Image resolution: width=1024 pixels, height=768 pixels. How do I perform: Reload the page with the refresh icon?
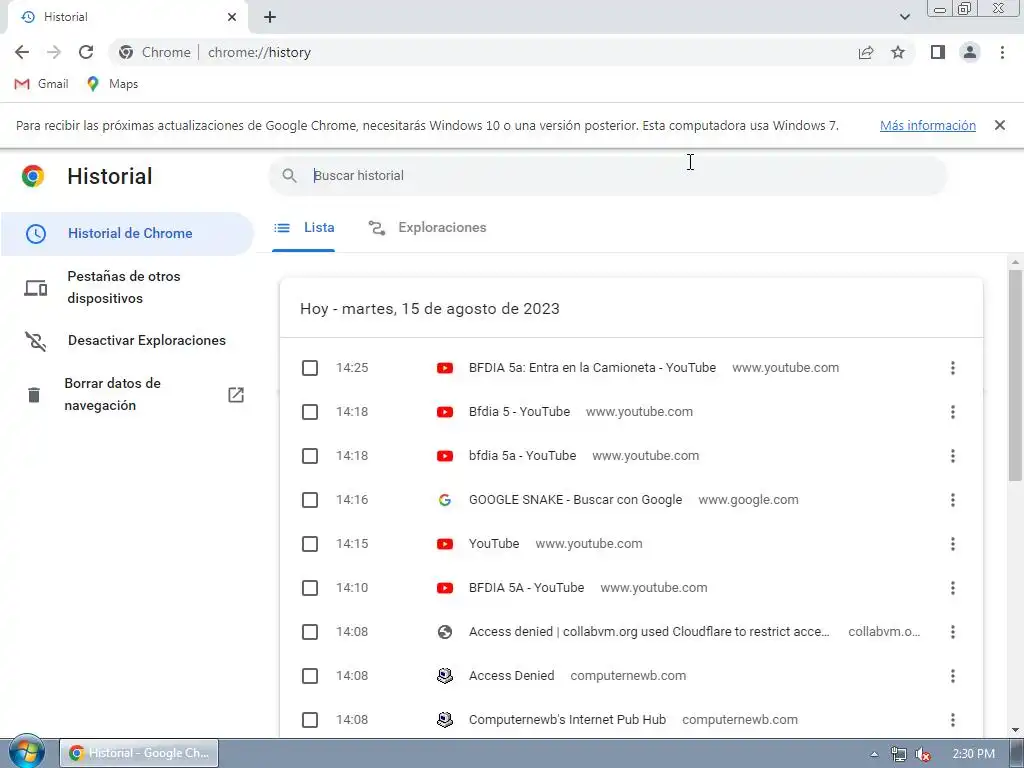[x=86, y=52]
